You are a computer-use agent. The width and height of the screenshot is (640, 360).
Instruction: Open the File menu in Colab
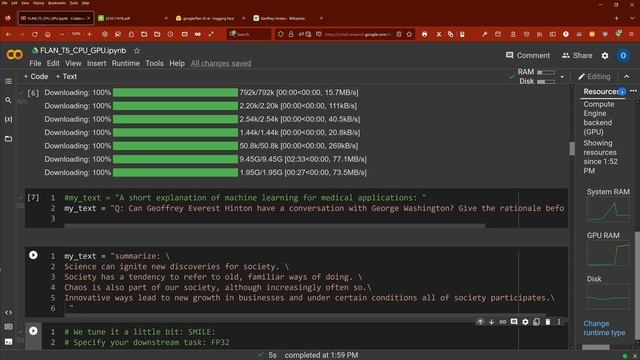tap(35, 63)
